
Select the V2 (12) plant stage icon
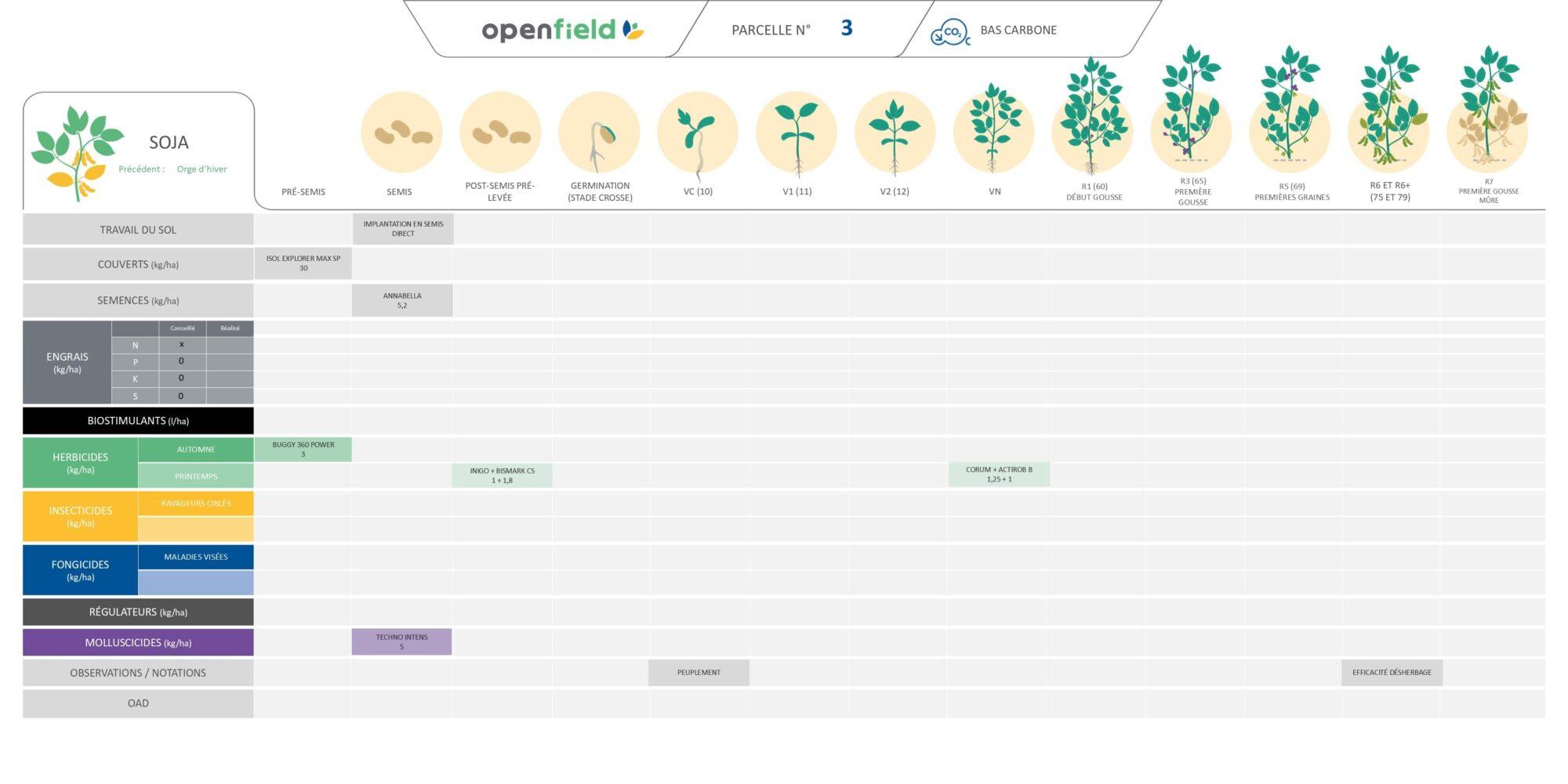895,132
